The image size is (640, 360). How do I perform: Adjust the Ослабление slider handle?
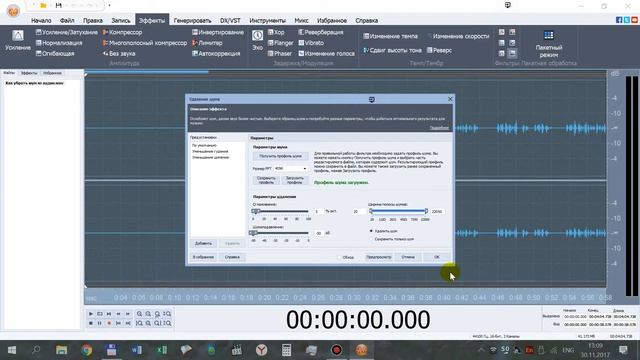[256, 211]
